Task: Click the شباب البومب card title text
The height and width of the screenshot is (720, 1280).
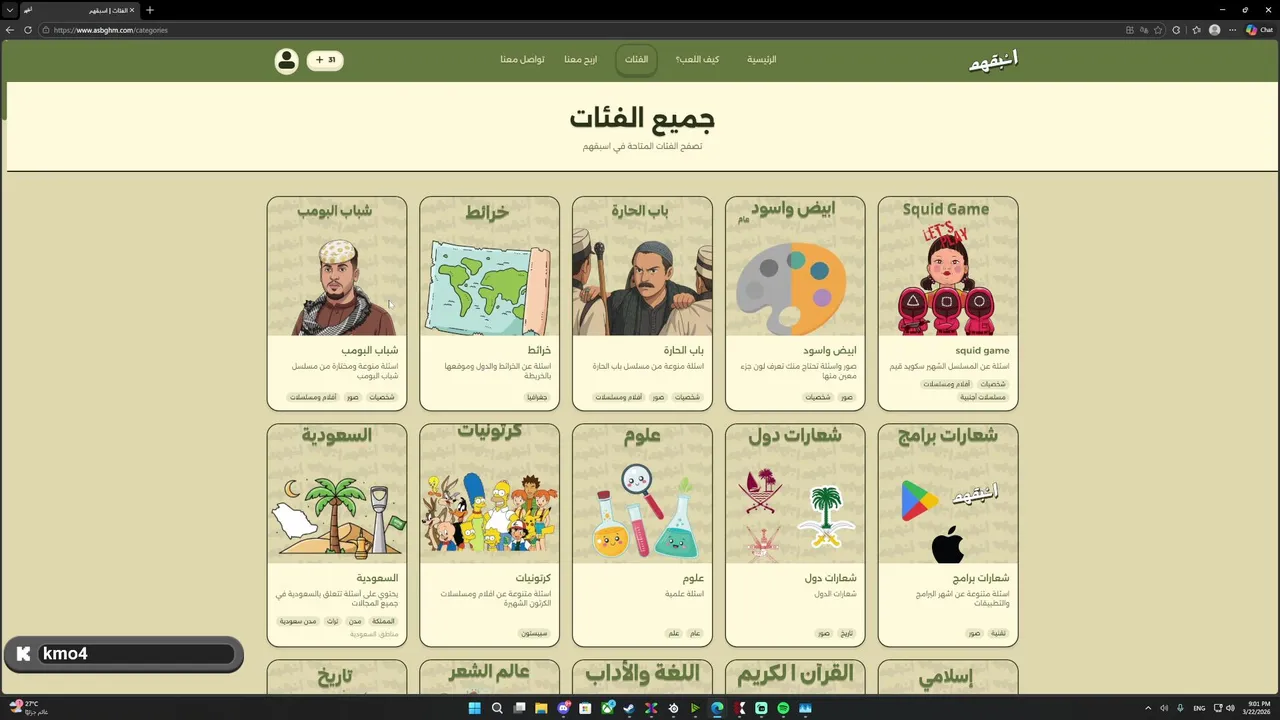Action: (370, 351)
